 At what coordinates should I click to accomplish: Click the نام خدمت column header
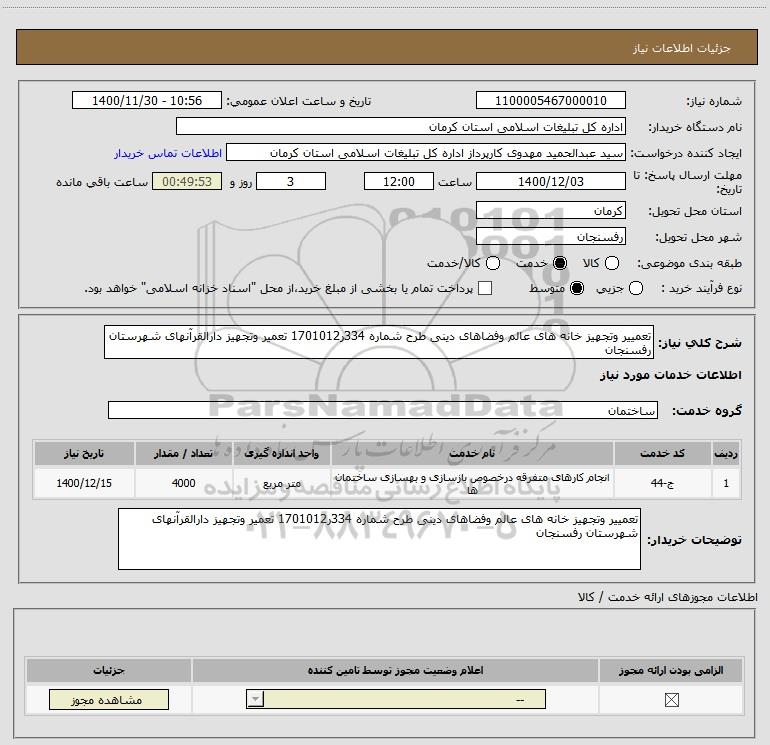[x=472, y=453]
